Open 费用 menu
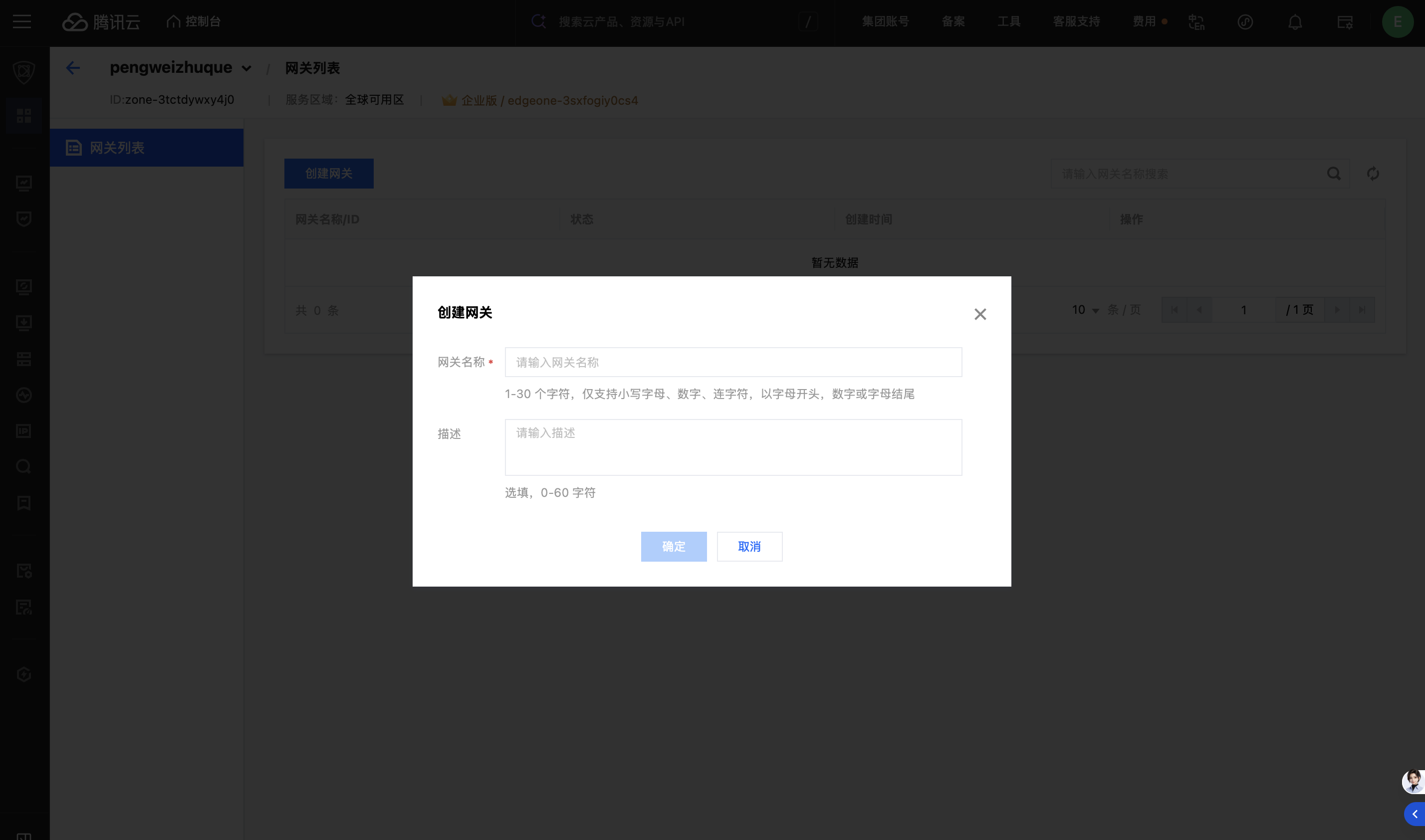The width and height of the screenshot is (1425, 840). point(1144,21)
